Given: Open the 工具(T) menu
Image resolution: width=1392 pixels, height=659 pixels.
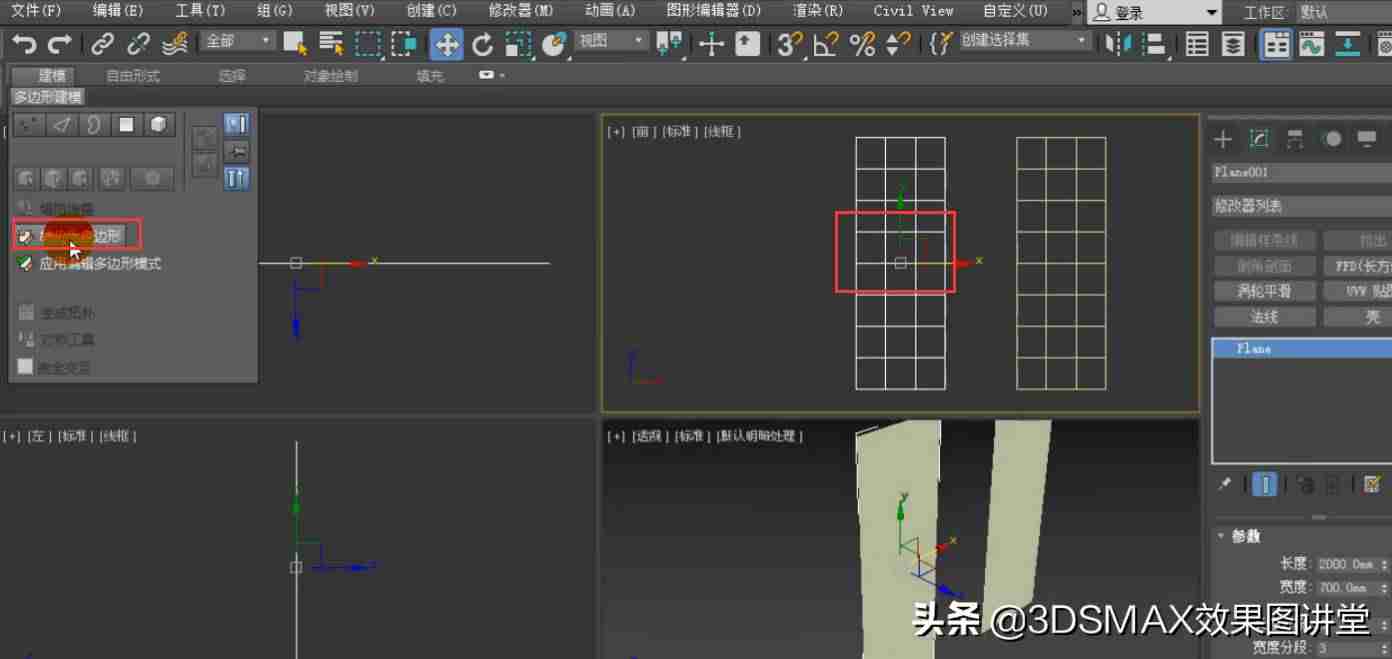Looking at the screenshot, I should point(200,11).
